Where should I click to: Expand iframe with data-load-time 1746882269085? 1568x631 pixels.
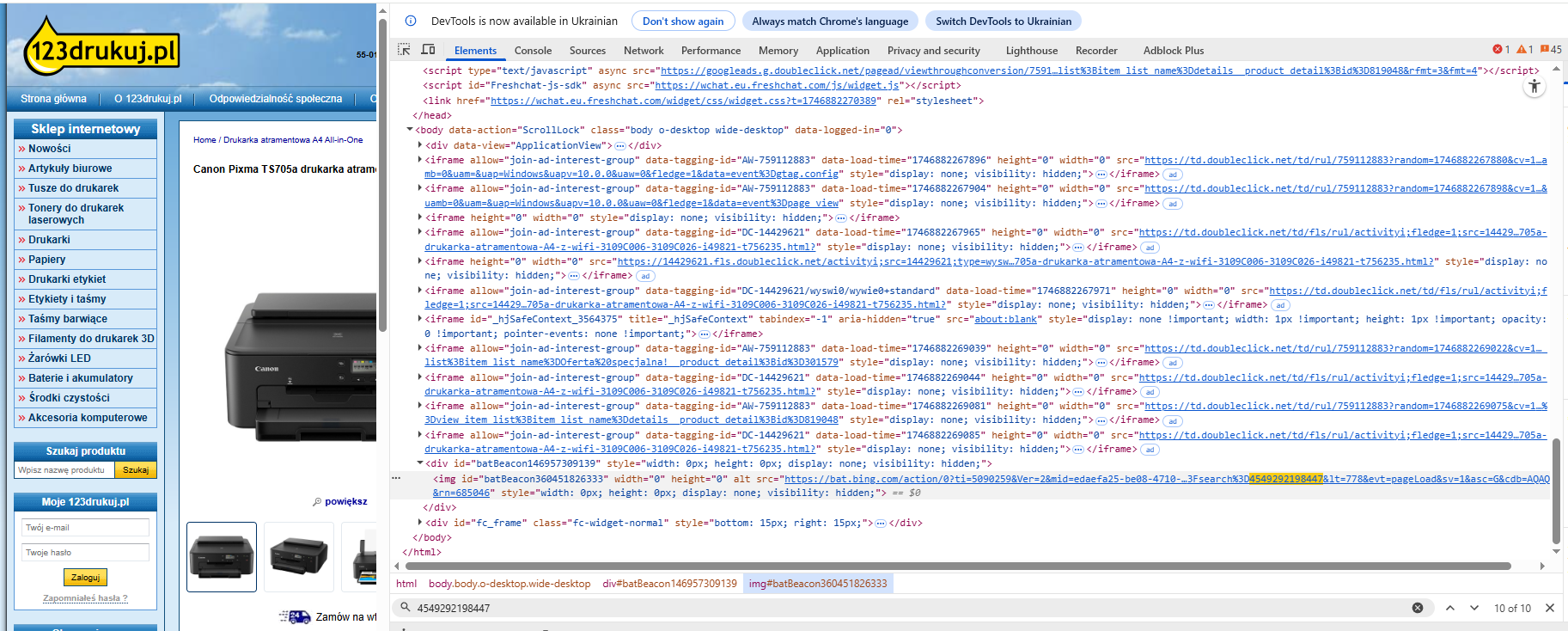(x=420, y=435)
